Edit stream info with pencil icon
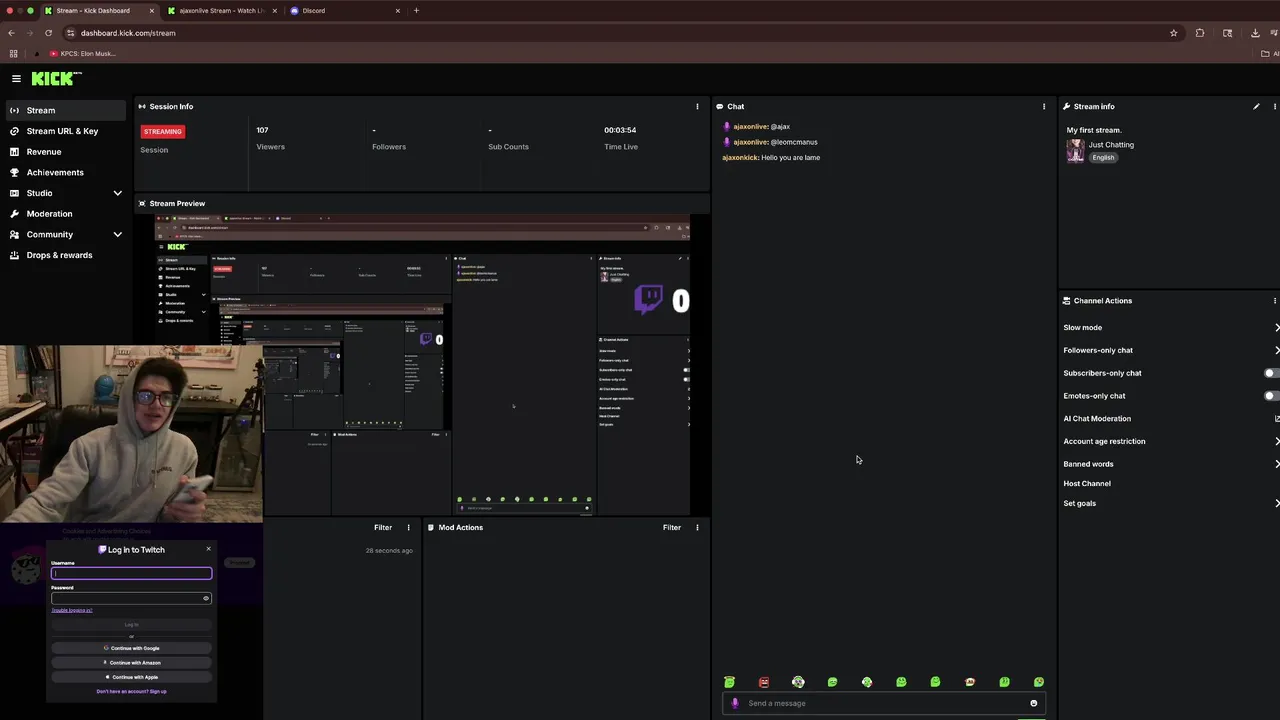Screen dimensions: 1280x720 (1256, 106)
